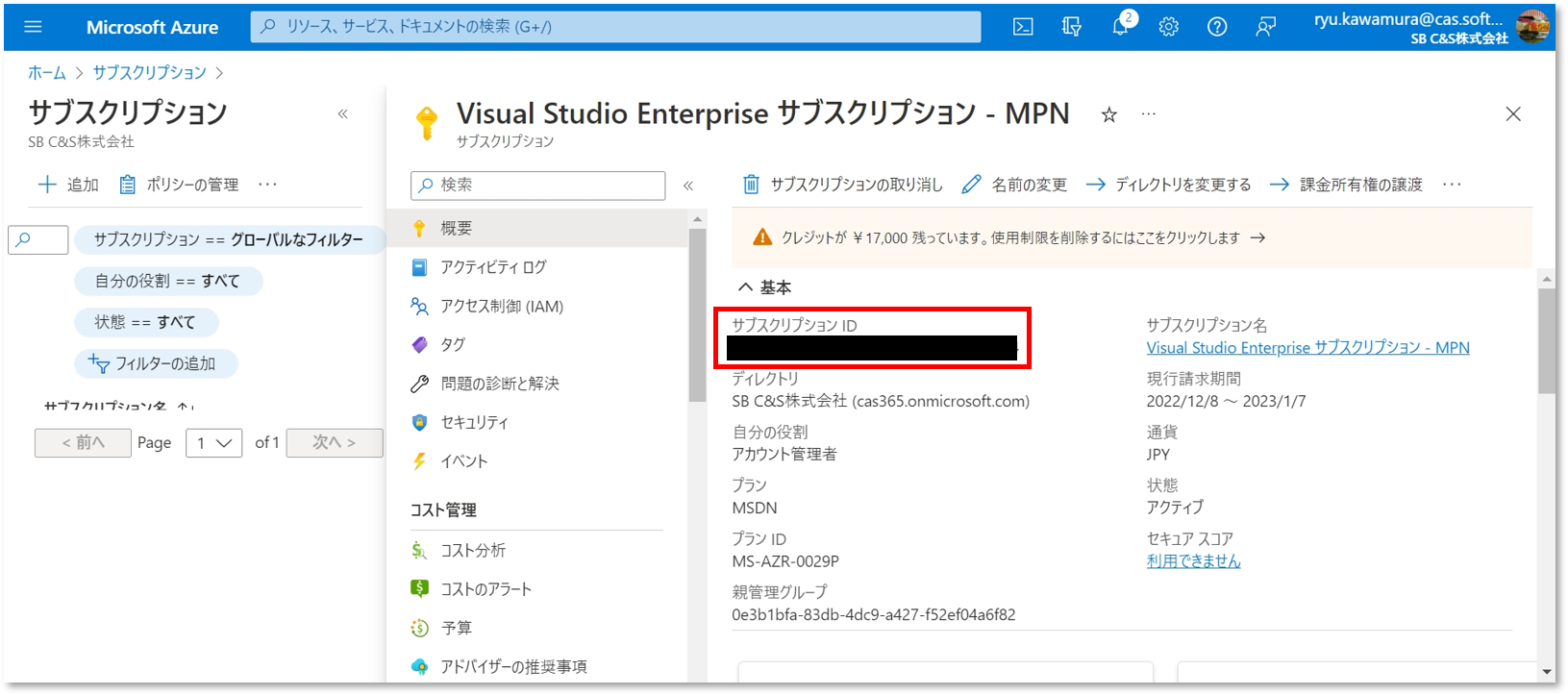Collapse the resource menu with double chevron
This screenshot has width=1568, height=695.
pyautogui.click(x=688, y=186)
